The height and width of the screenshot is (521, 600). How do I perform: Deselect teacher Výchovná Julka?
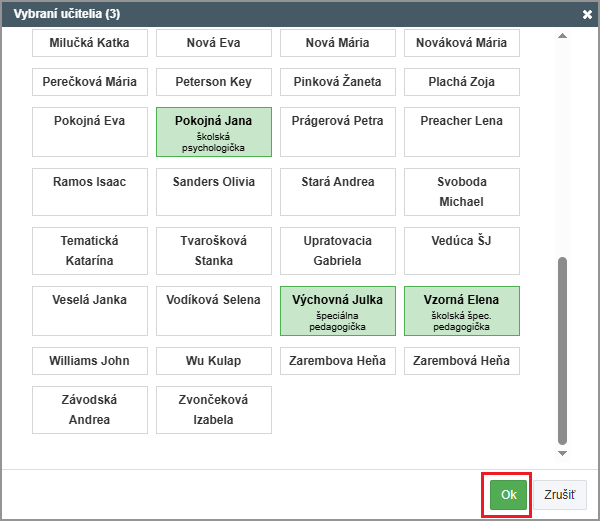point(338,310)
